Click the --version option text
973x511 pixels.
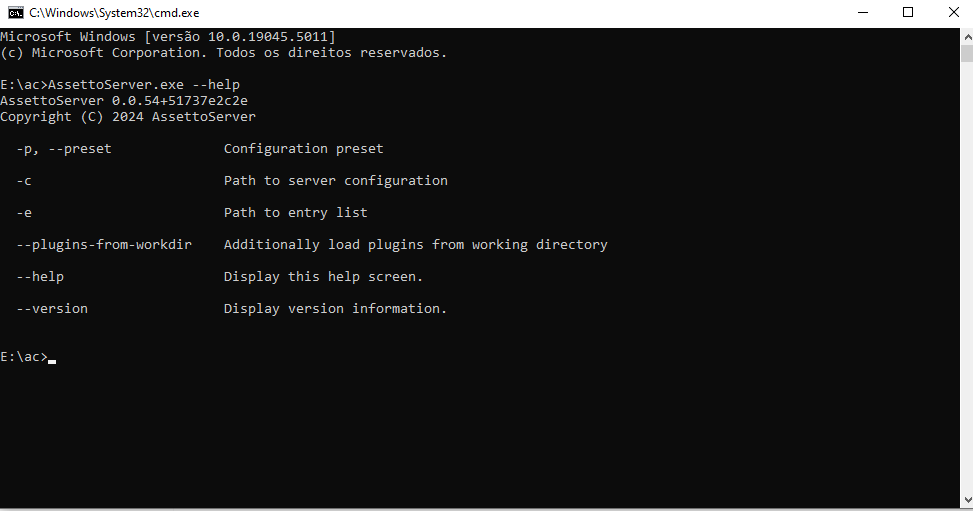coord(52,309)
